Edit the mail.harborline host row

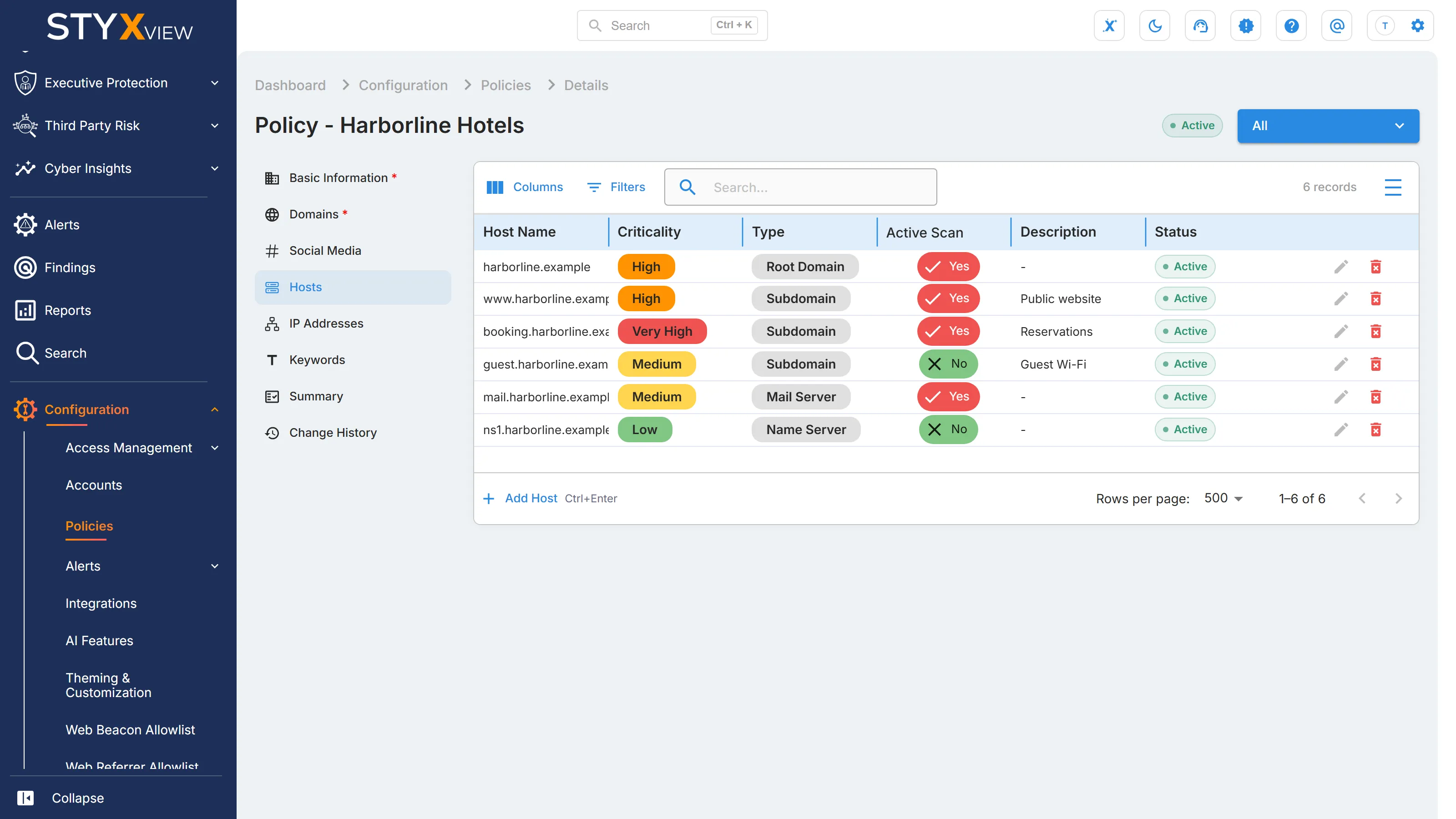point(1341,397)
